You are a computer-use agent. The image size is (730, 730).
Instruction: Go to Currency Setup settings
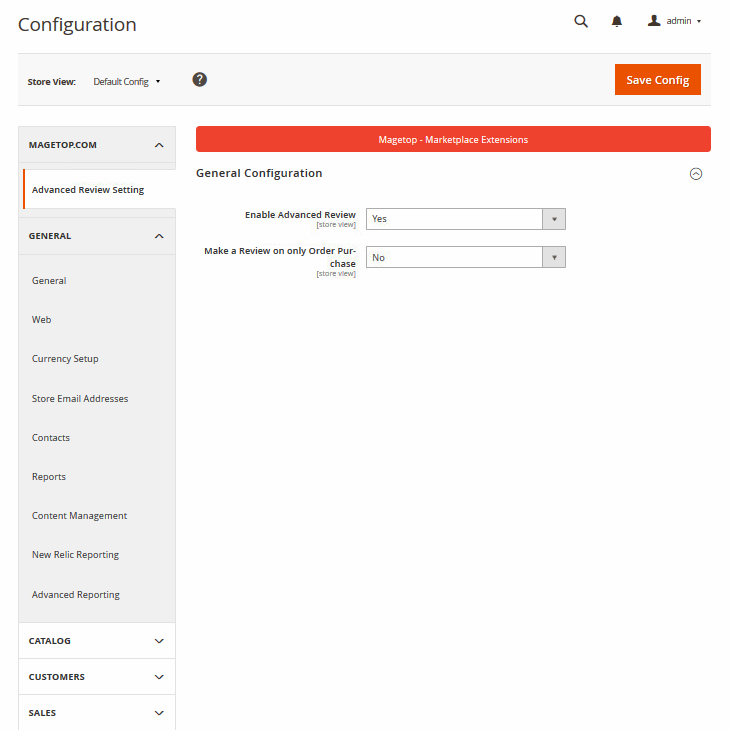click(65, 359)
